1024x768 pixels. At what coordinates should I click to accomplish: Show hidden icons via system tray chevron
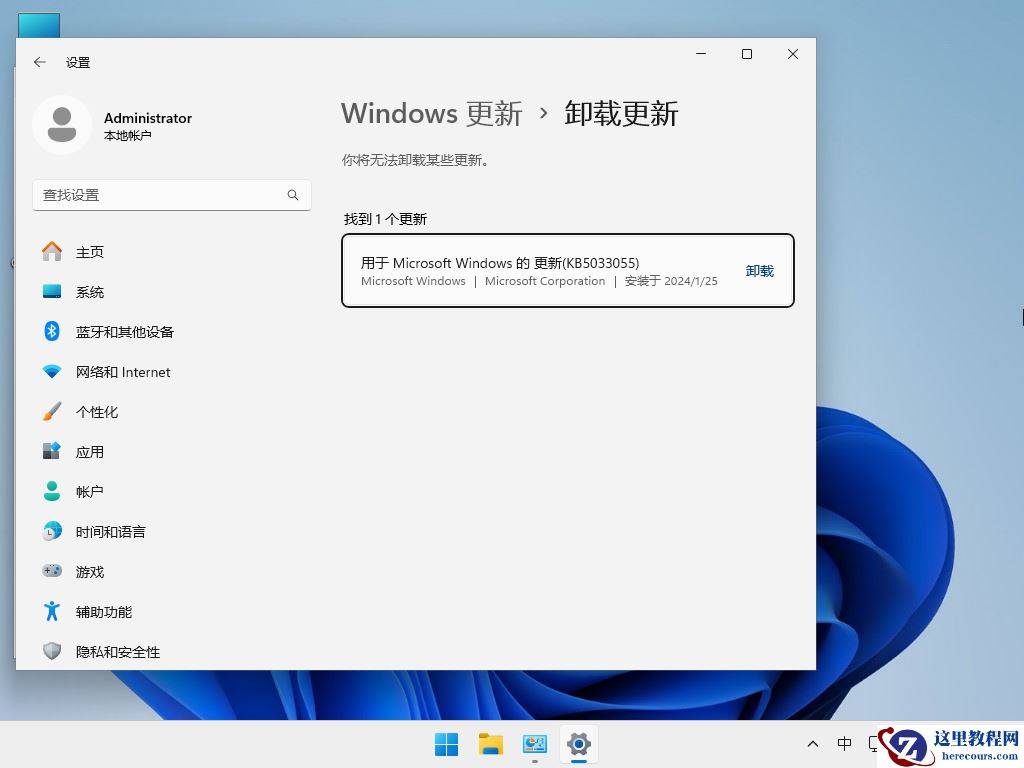[813, 744]
